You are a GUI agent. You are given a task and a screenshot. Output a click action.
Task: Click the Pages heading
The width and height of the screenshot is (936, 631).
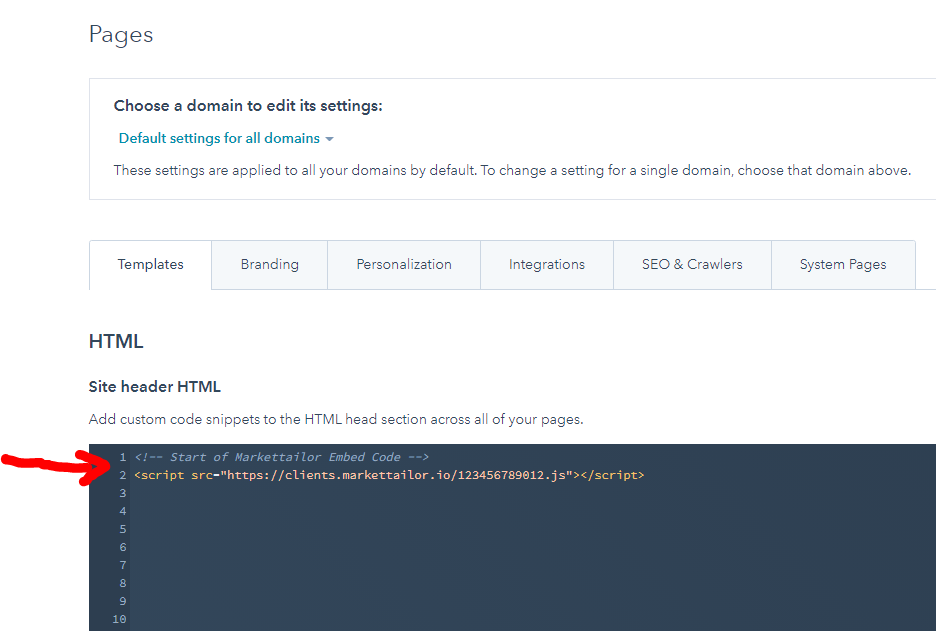(120, 34)
